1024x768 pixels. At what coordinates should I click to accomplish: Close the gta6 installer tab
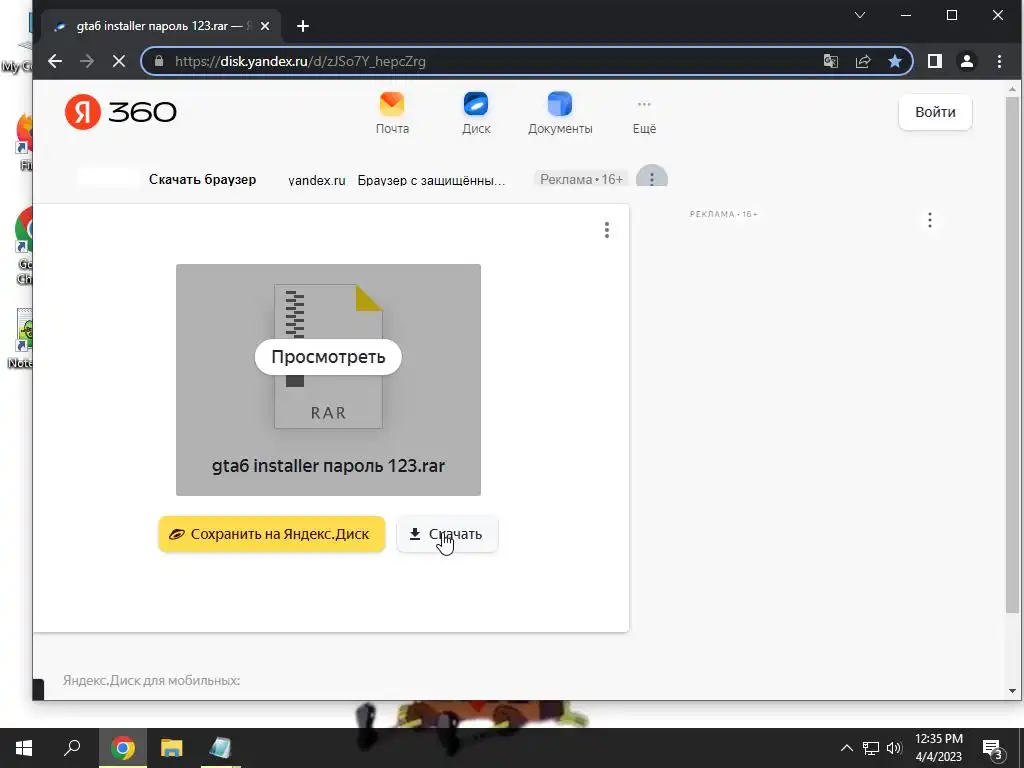pyautogui.click(x=264, y=26)
